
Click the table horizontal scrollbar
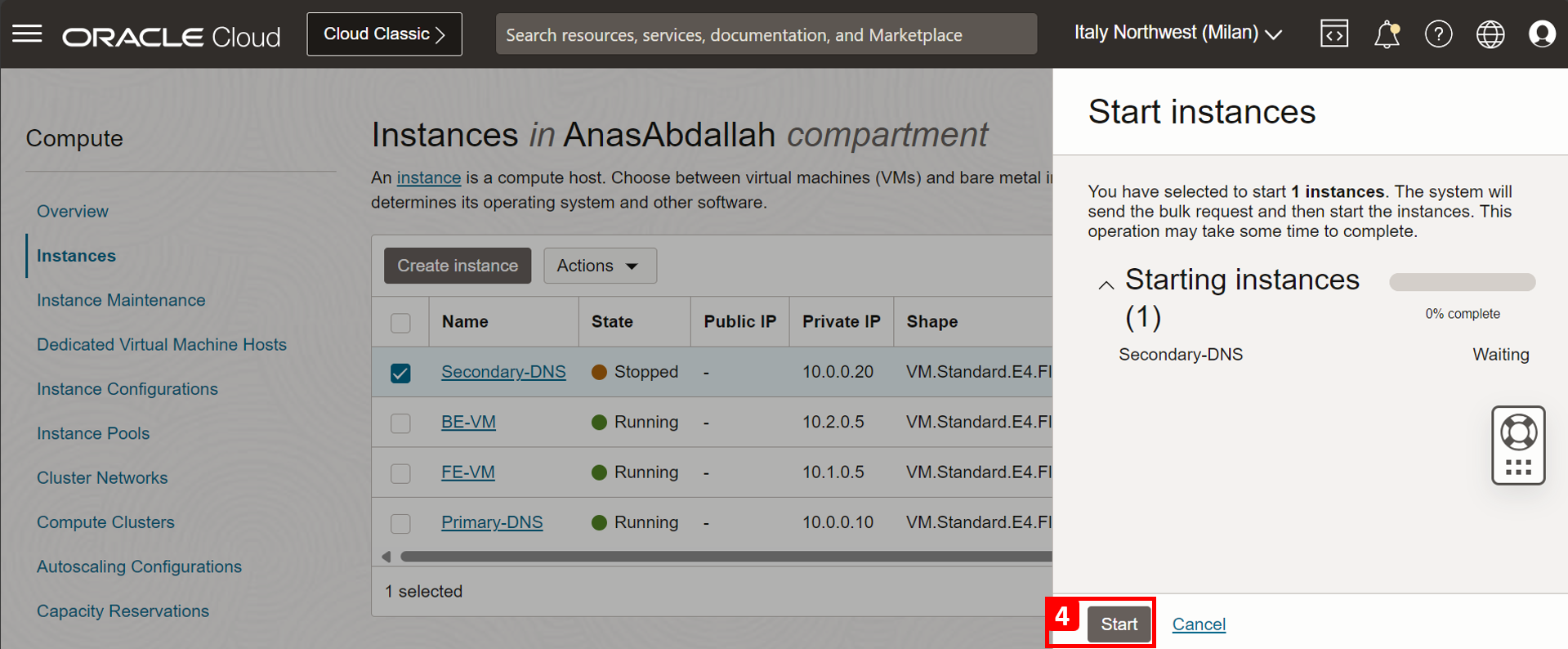pos(726,557)
